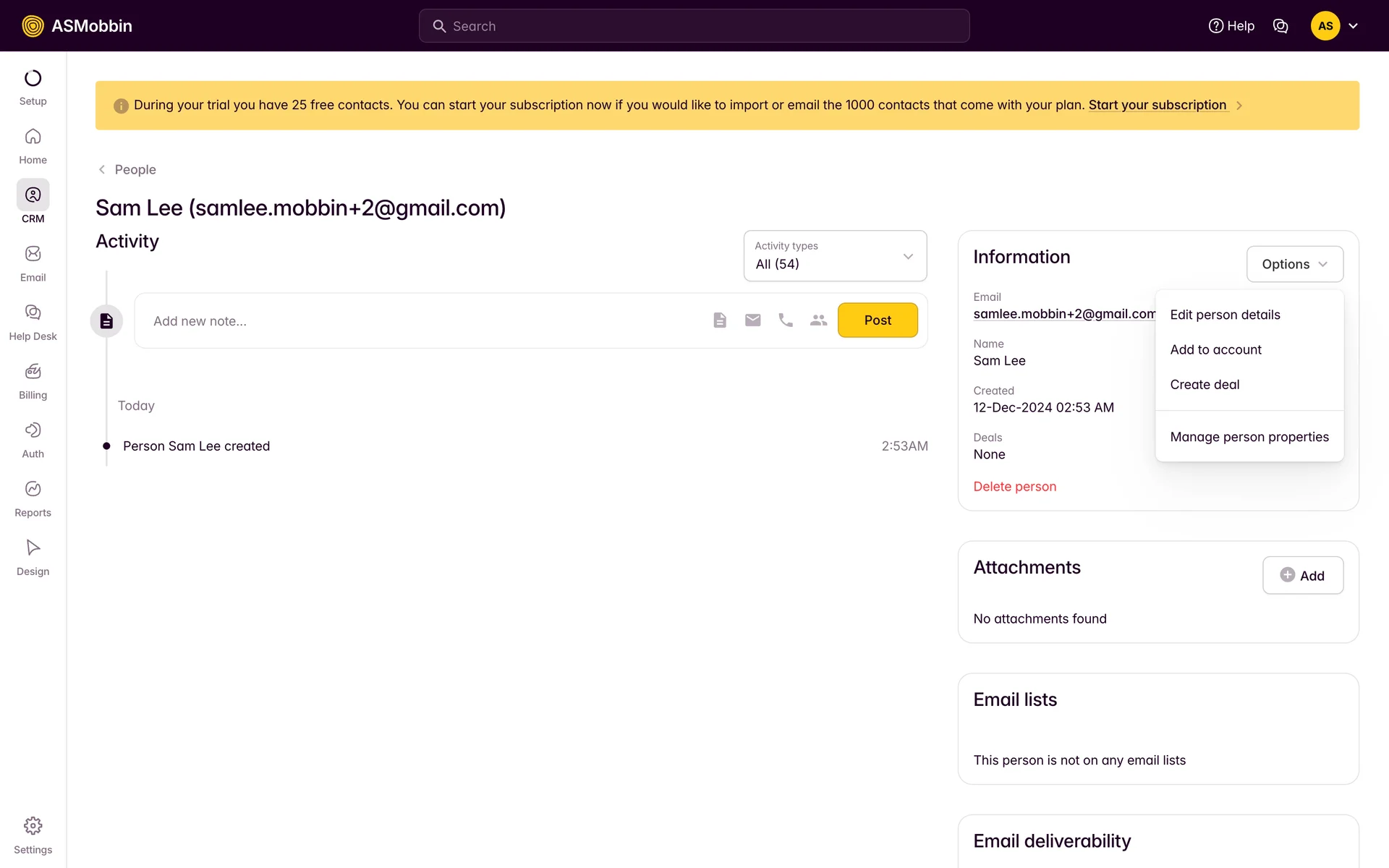Collapse the Options dropdown button
The image size is (1389, 868).
click(x=1294, y=264)
